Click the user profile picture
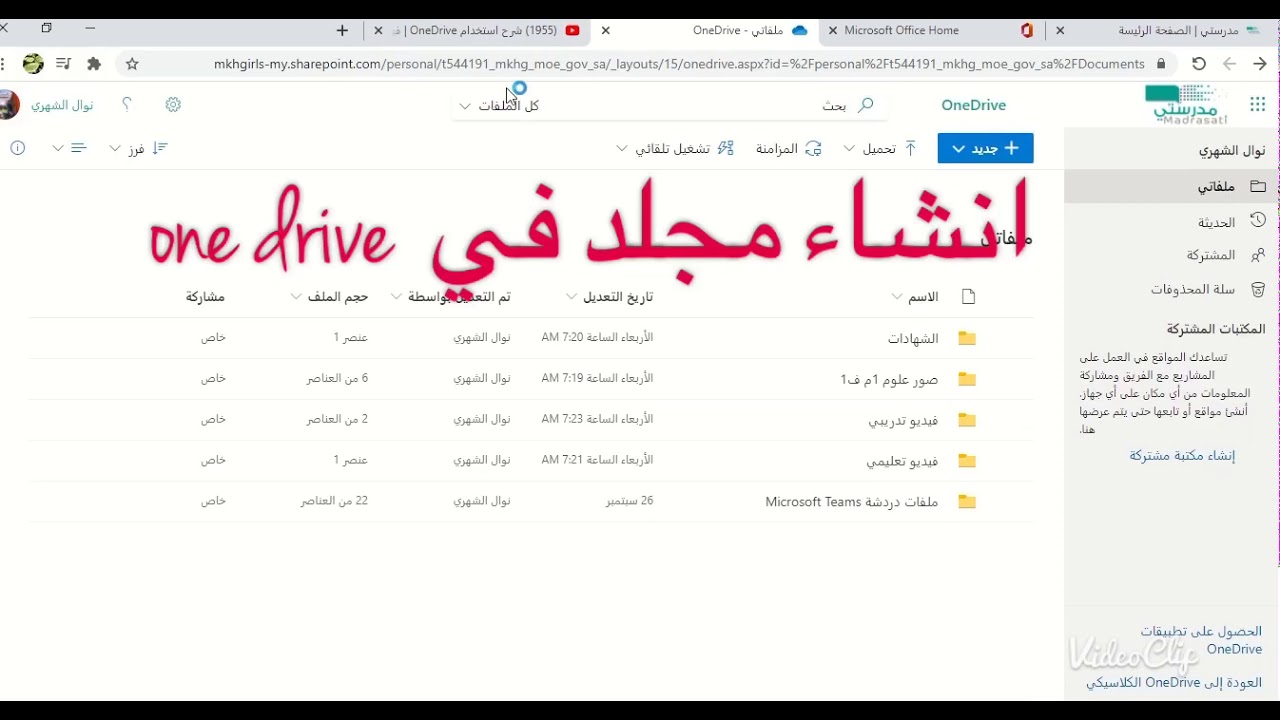The image size is (1280, 720). click(x=8, y=105)
